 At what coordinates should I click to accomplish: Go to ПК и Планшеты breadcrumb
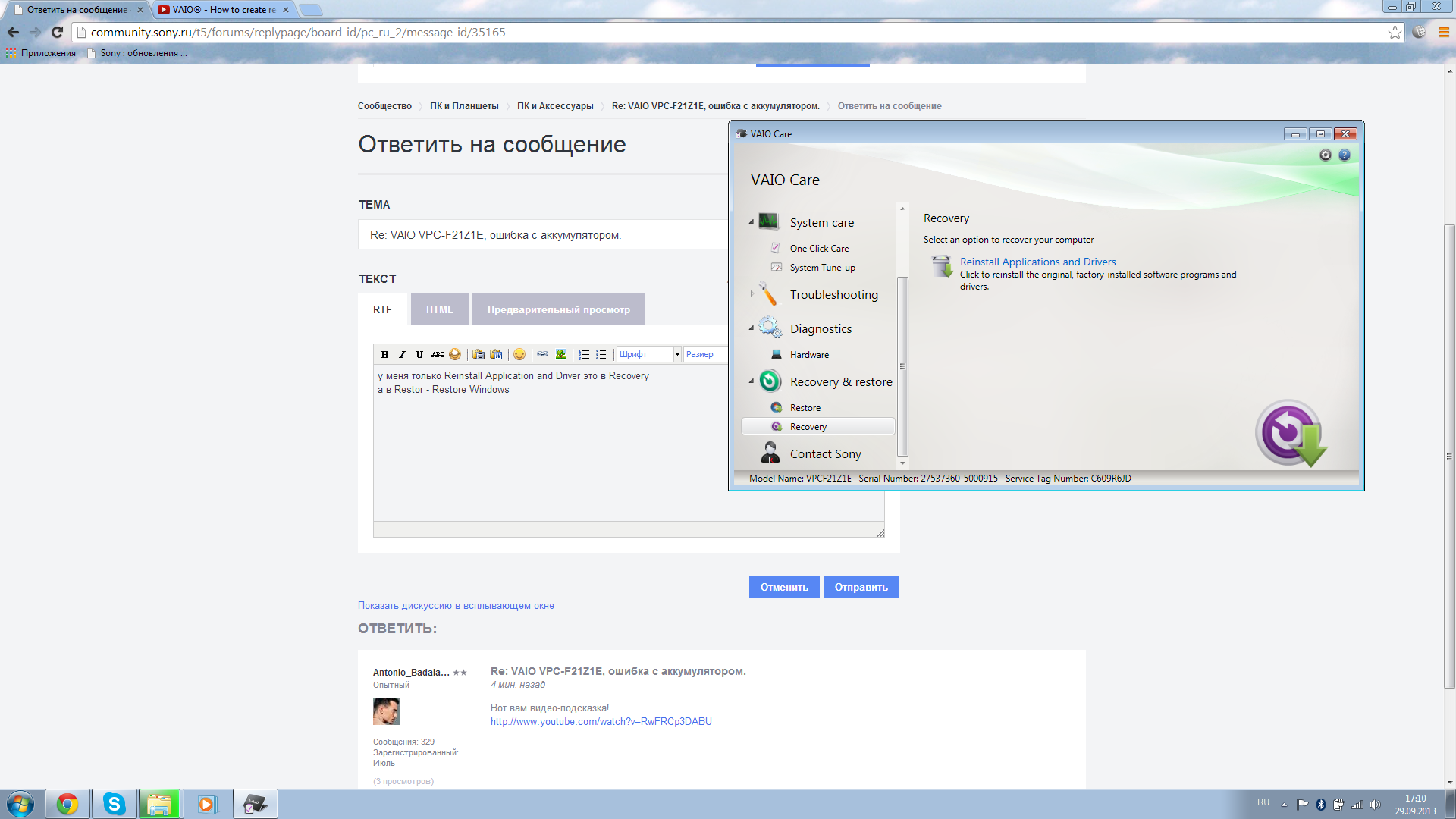(464, 106)
